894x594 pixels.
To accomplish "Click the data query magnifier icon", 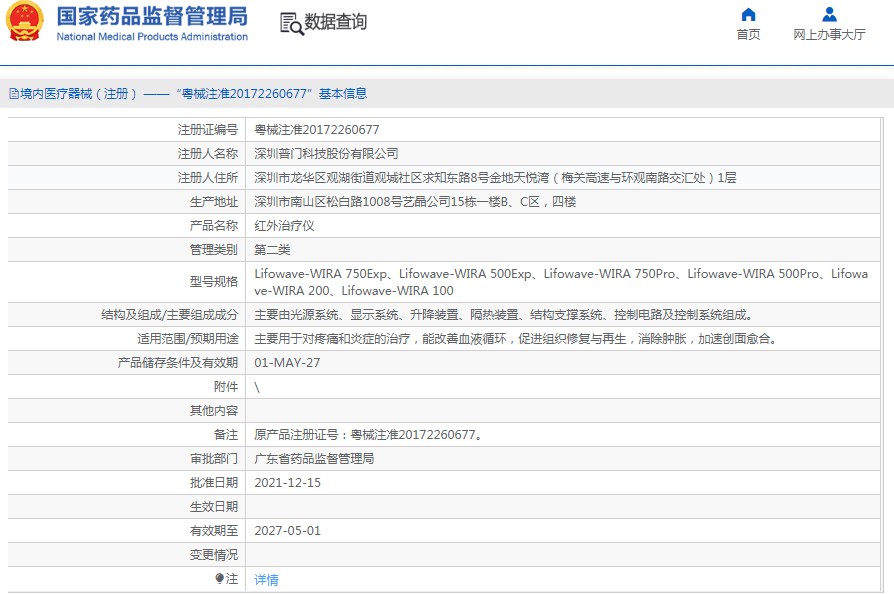I will (x=291, y=23).
